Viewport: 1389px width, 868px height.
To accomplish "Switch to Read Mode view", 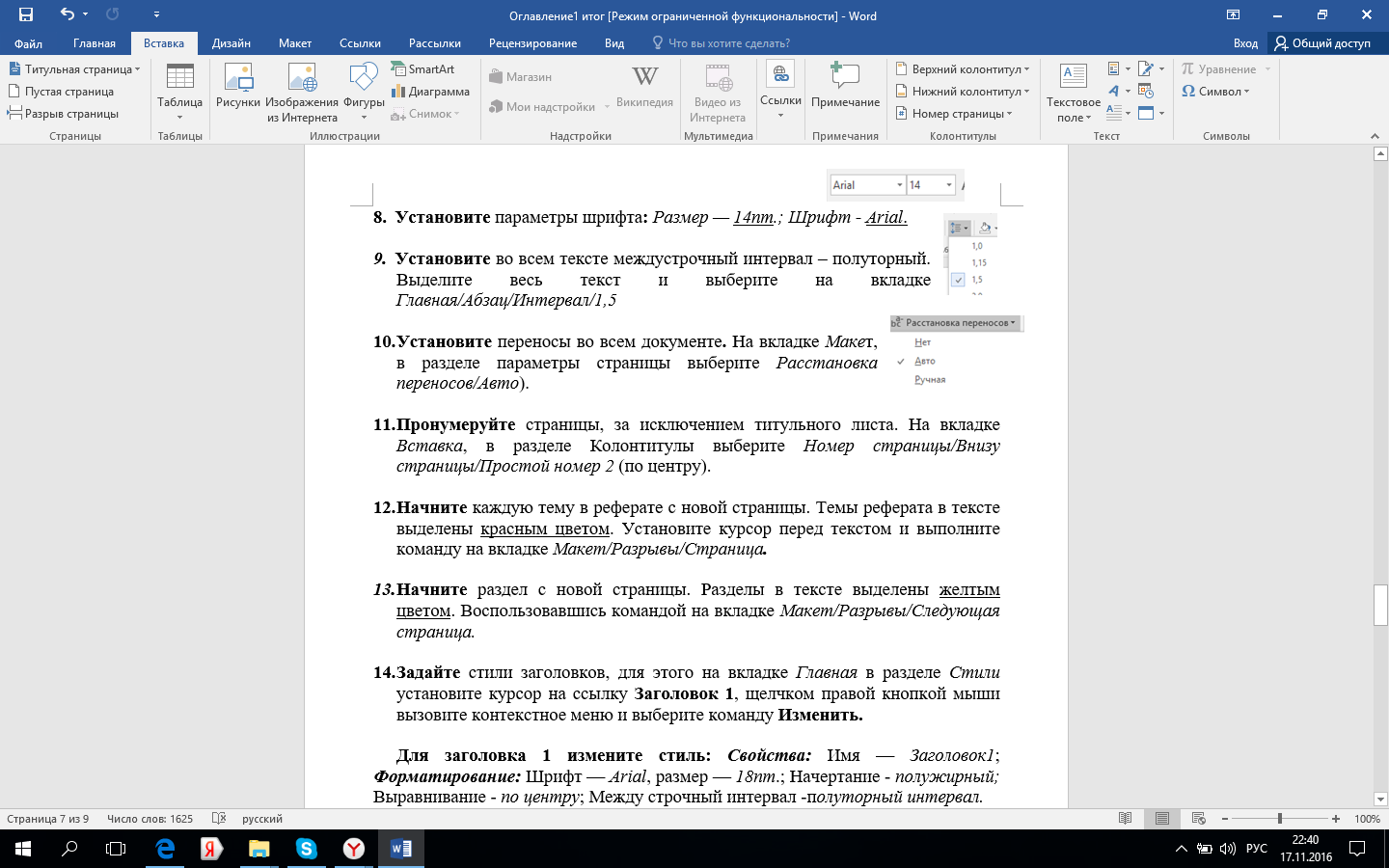I will click(x=1126, y=819).
